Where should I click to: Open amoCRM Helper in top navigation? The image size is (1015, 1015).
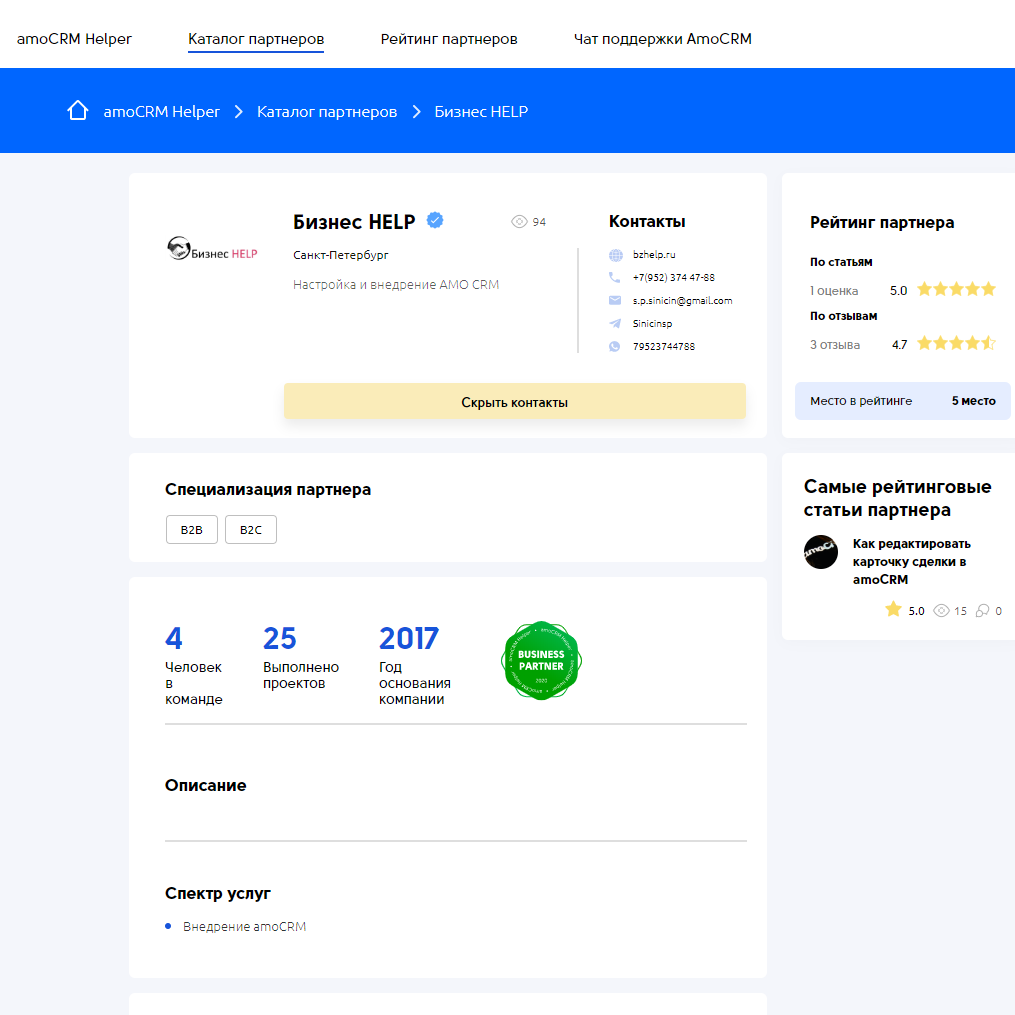[74, 39]
